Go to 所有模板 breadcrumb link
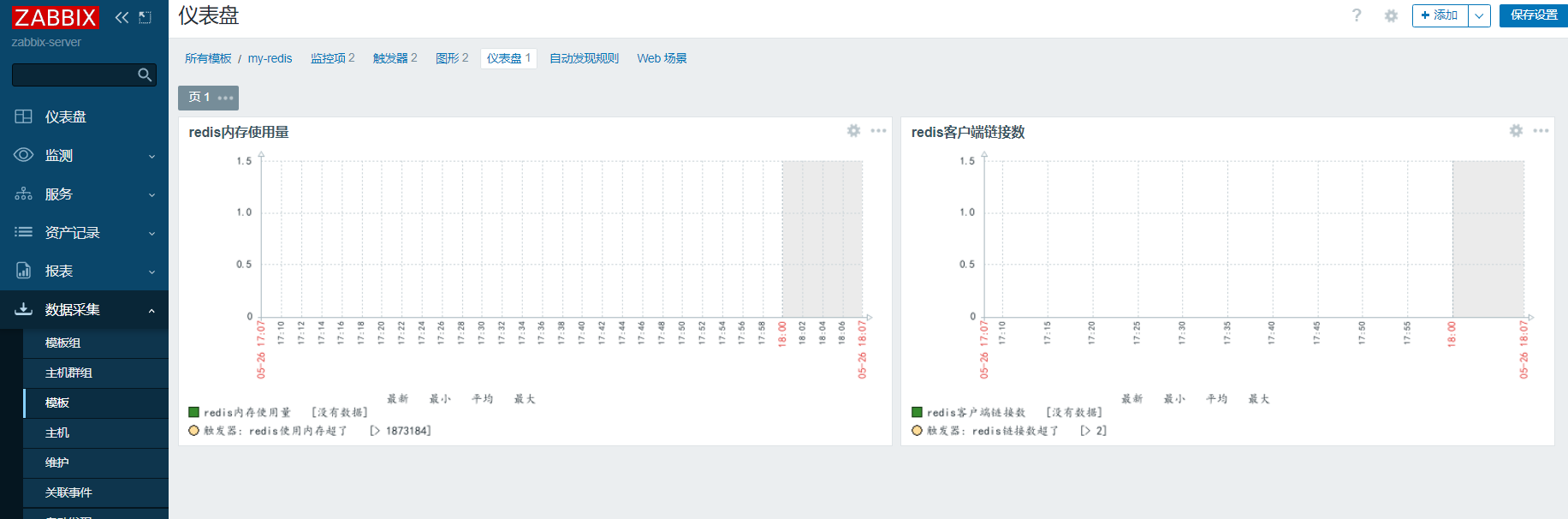 point(208,58)
